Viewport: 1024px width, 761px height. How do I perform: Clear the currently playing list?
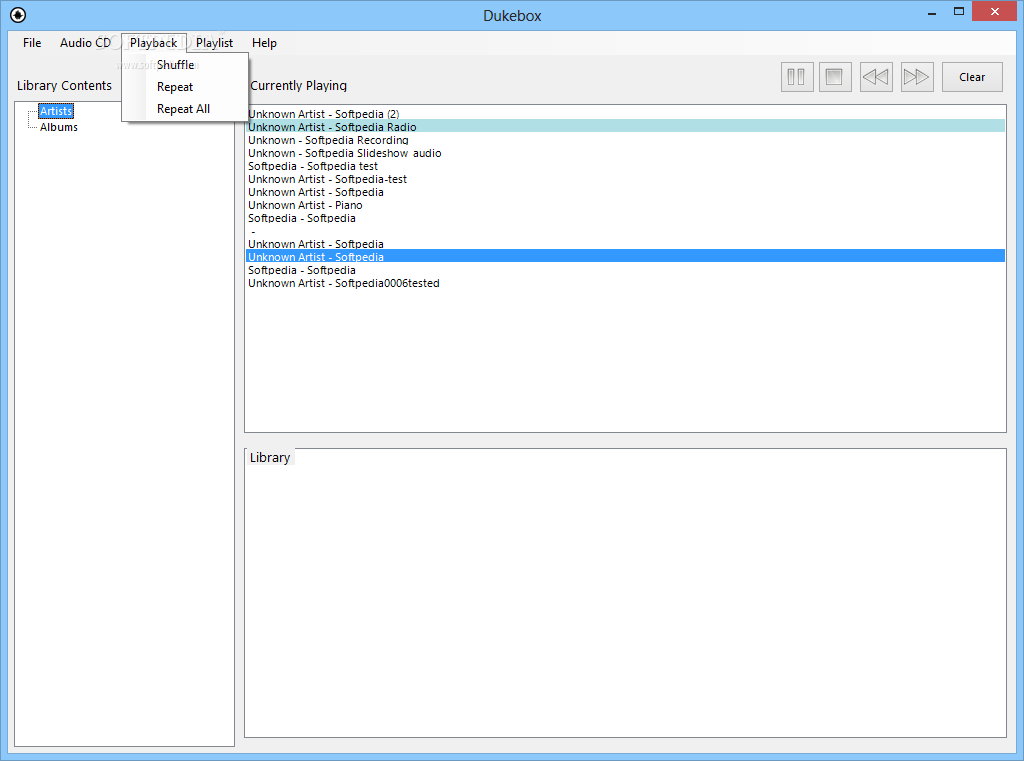tap(972, 77)
